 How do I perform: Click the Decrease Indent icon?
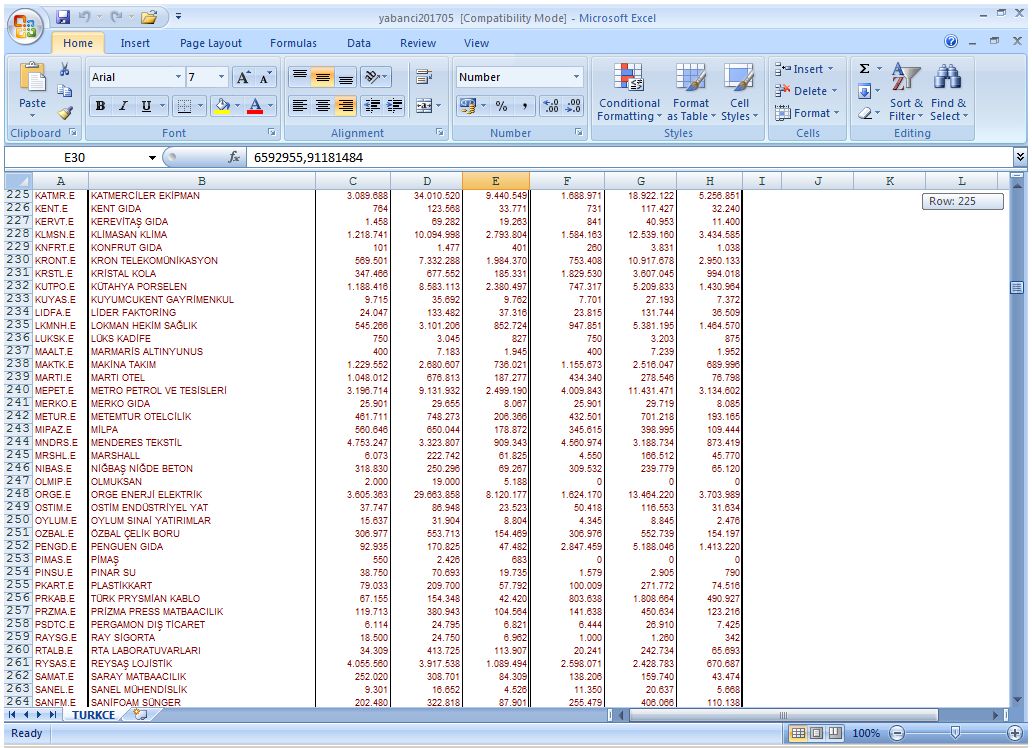(372, 105)
